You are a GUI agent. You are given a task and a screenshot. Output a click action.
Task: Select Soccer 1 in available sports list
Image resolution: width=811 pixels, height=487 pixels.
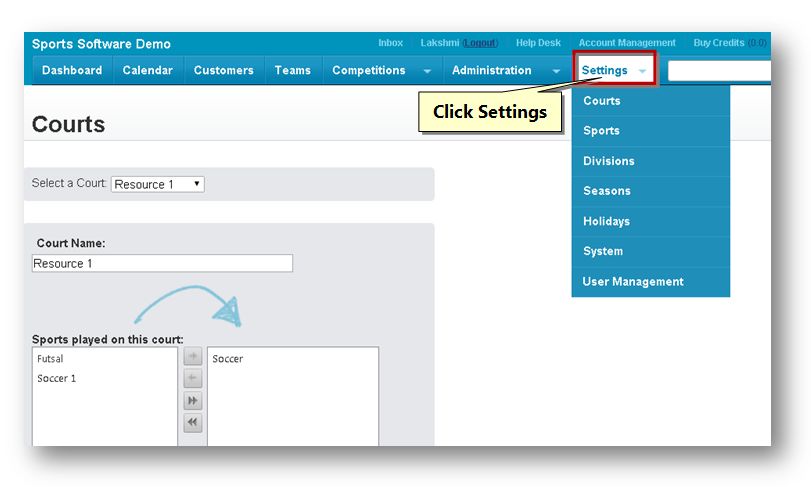(x=56, y=378)
